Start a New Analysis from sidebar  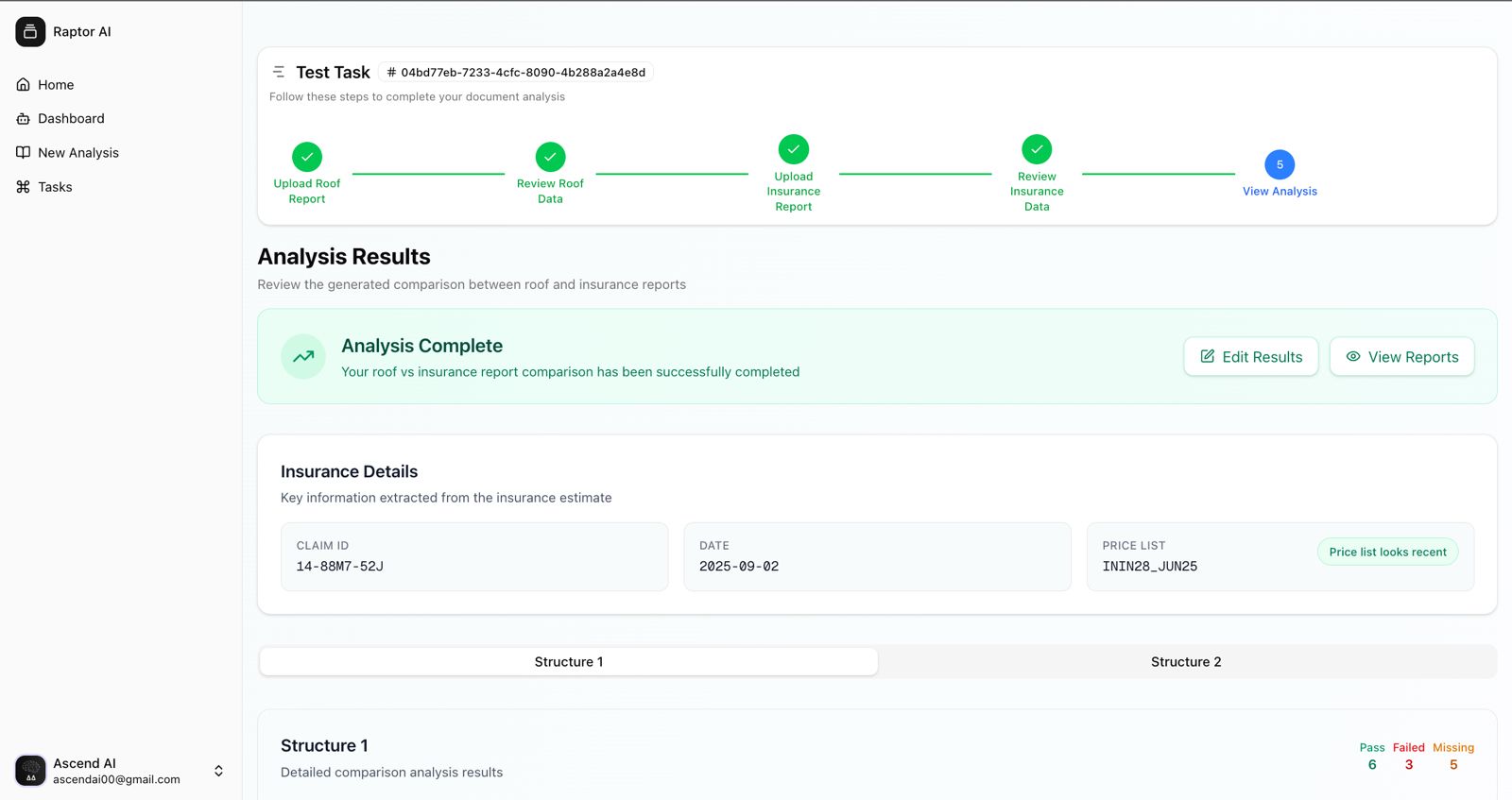tap(77, 153)
